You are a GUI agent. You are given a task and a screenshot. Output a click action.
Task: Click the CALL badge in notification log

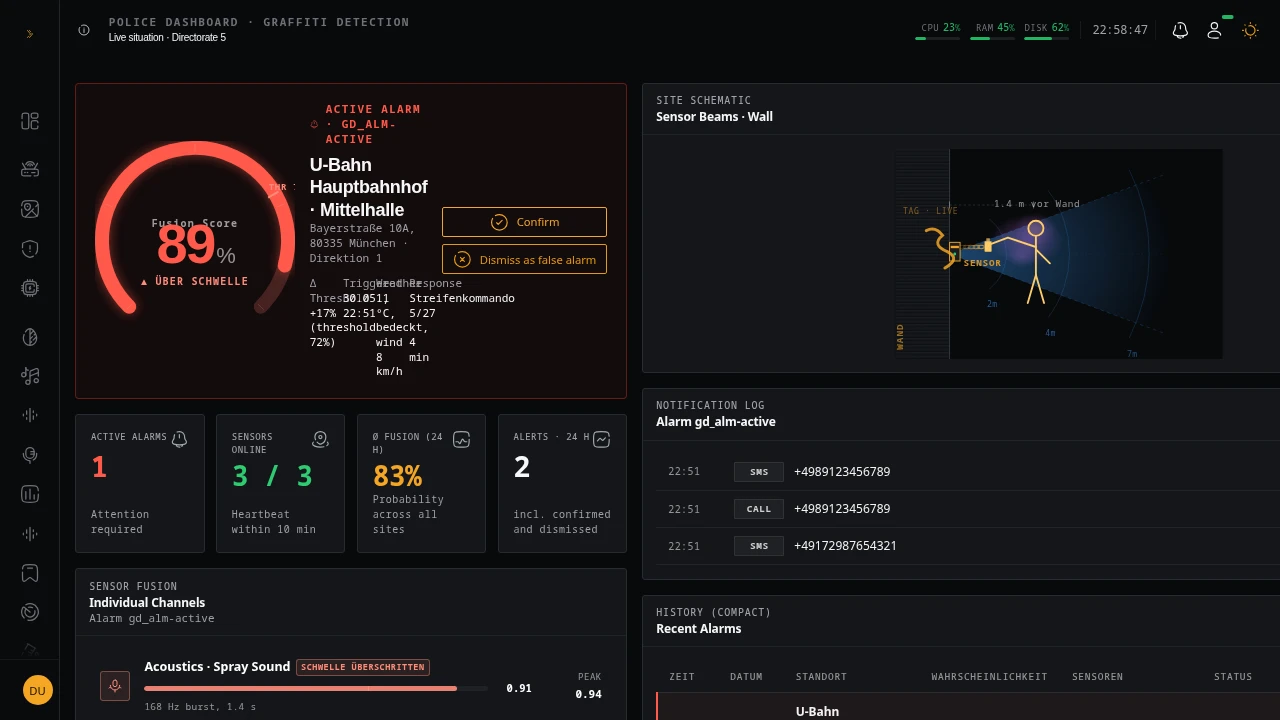pos(759,509)
